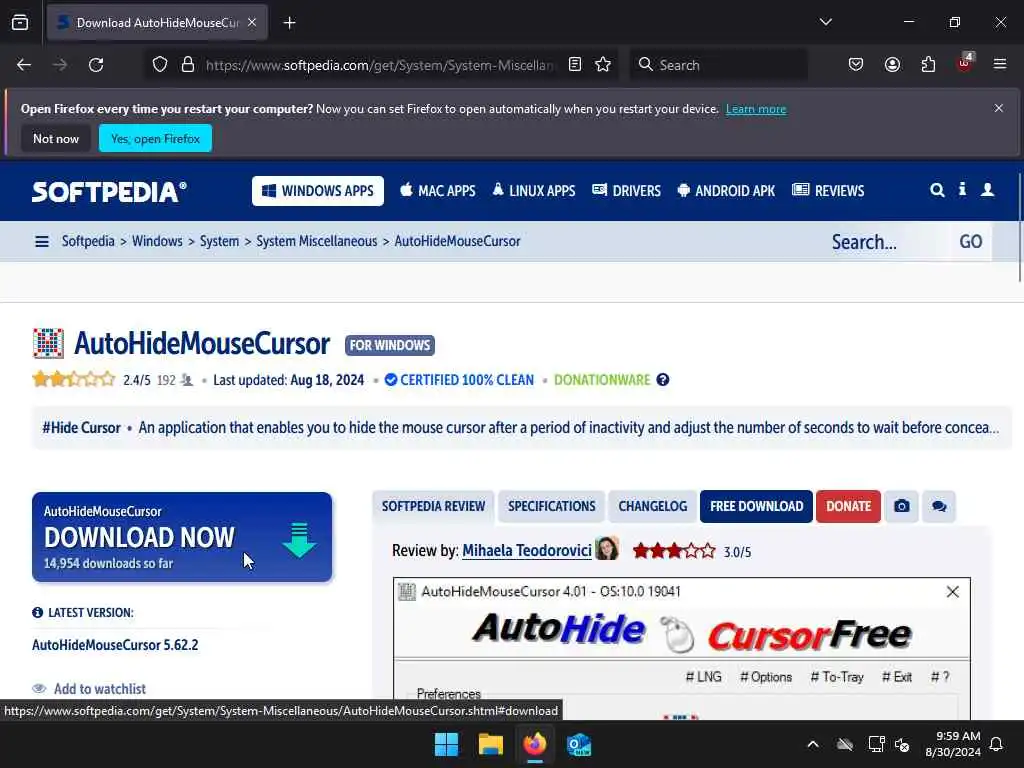Select Linux Apps menu
Screen dimensions: 1024x768
[534, 191]
